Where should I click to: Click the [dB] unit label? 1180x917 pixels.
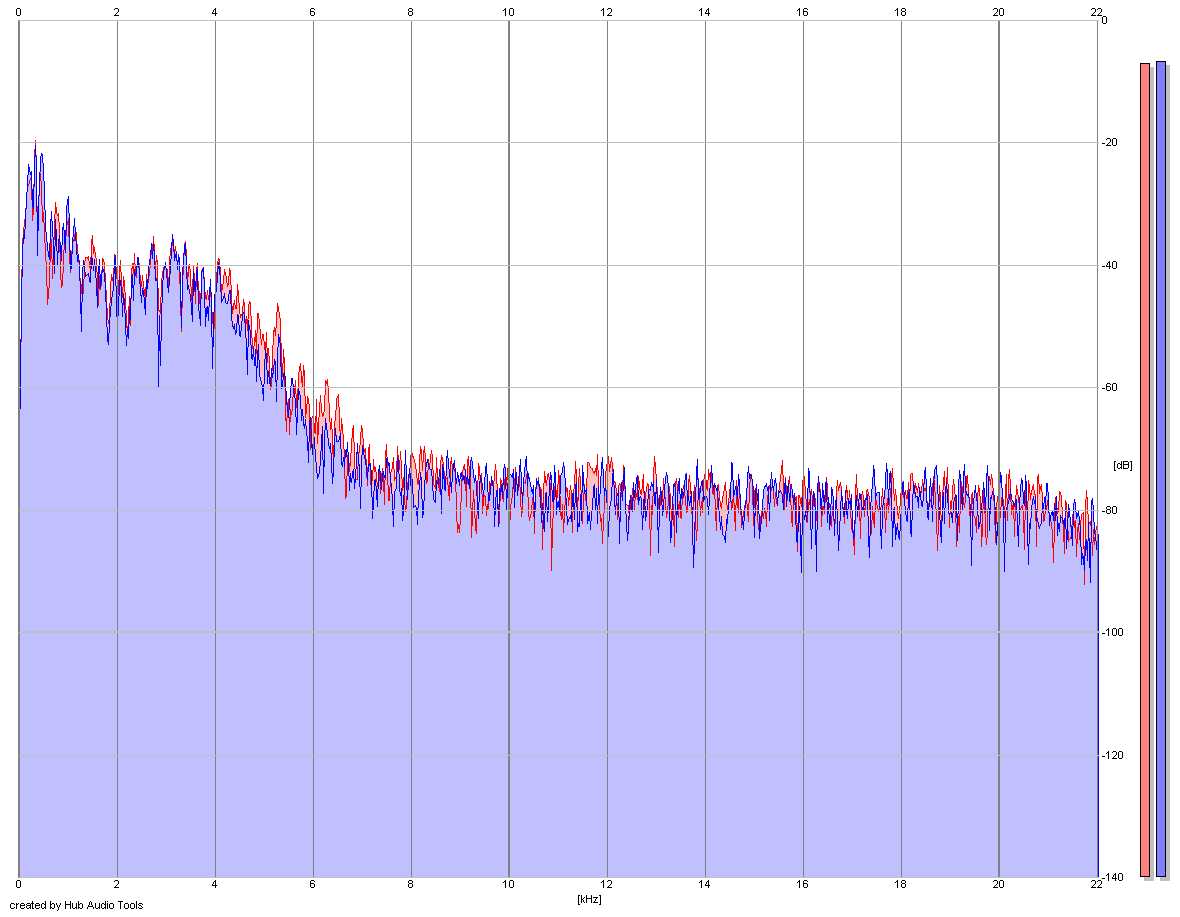coord(1123,466)
